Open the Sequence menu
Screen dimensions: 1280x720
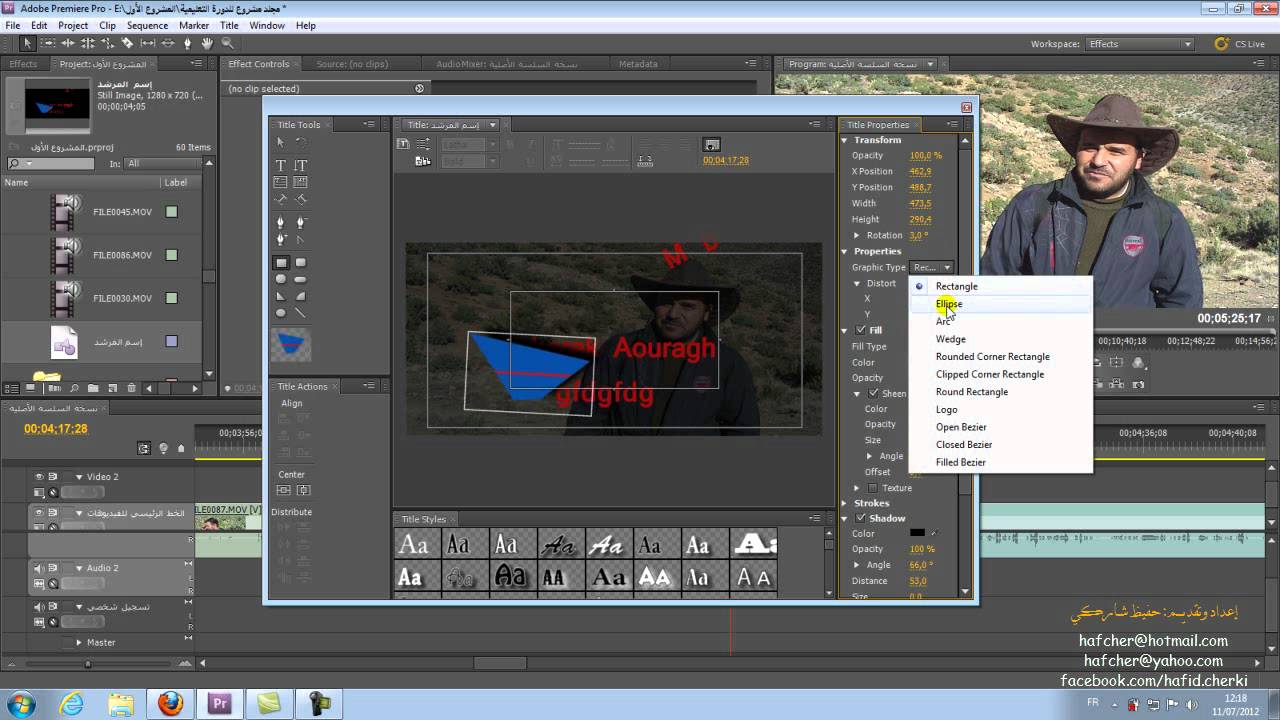click(x=147, y=25)
